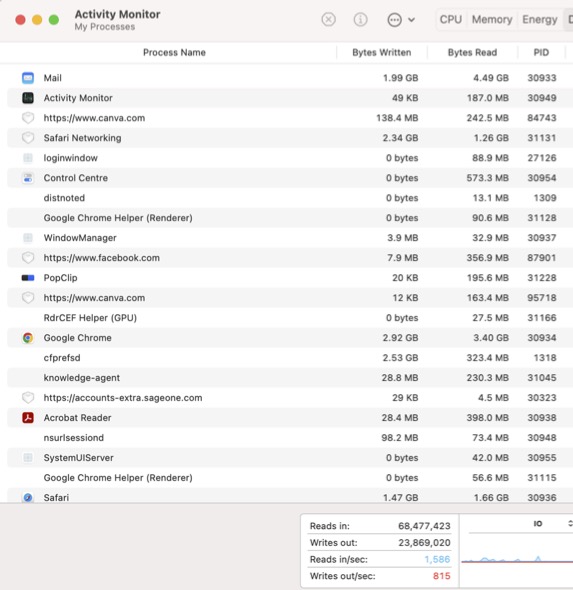Viewport: 573px width, 590px height.
Task: Click the SystemUIServer process icon
Action: click(28, 458)
